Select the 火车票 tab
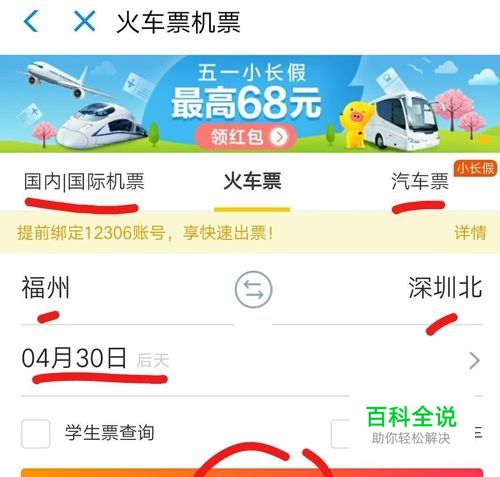The width and height of the screenshot is (500, 477). pos(252,182)
